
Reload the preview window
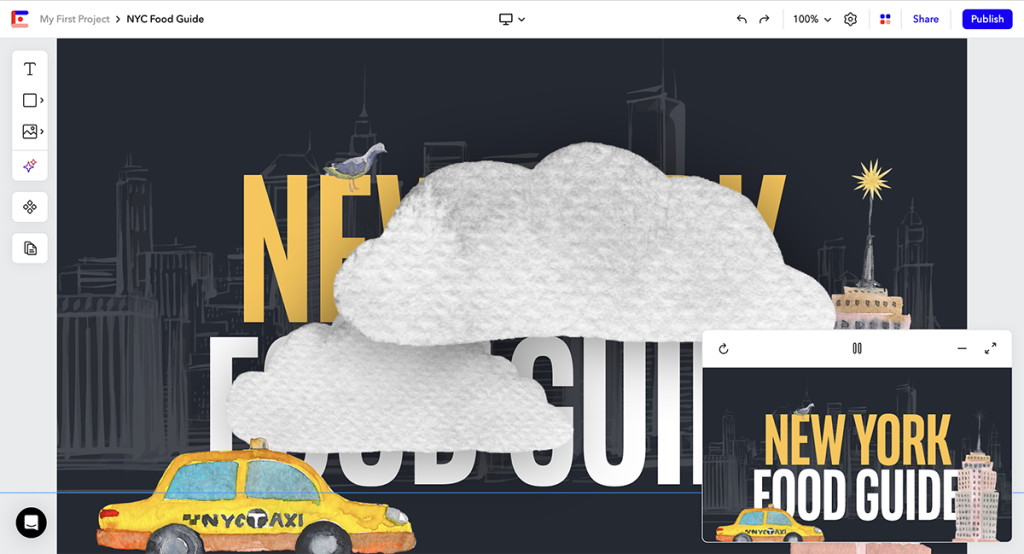click(x=724, y=348)
